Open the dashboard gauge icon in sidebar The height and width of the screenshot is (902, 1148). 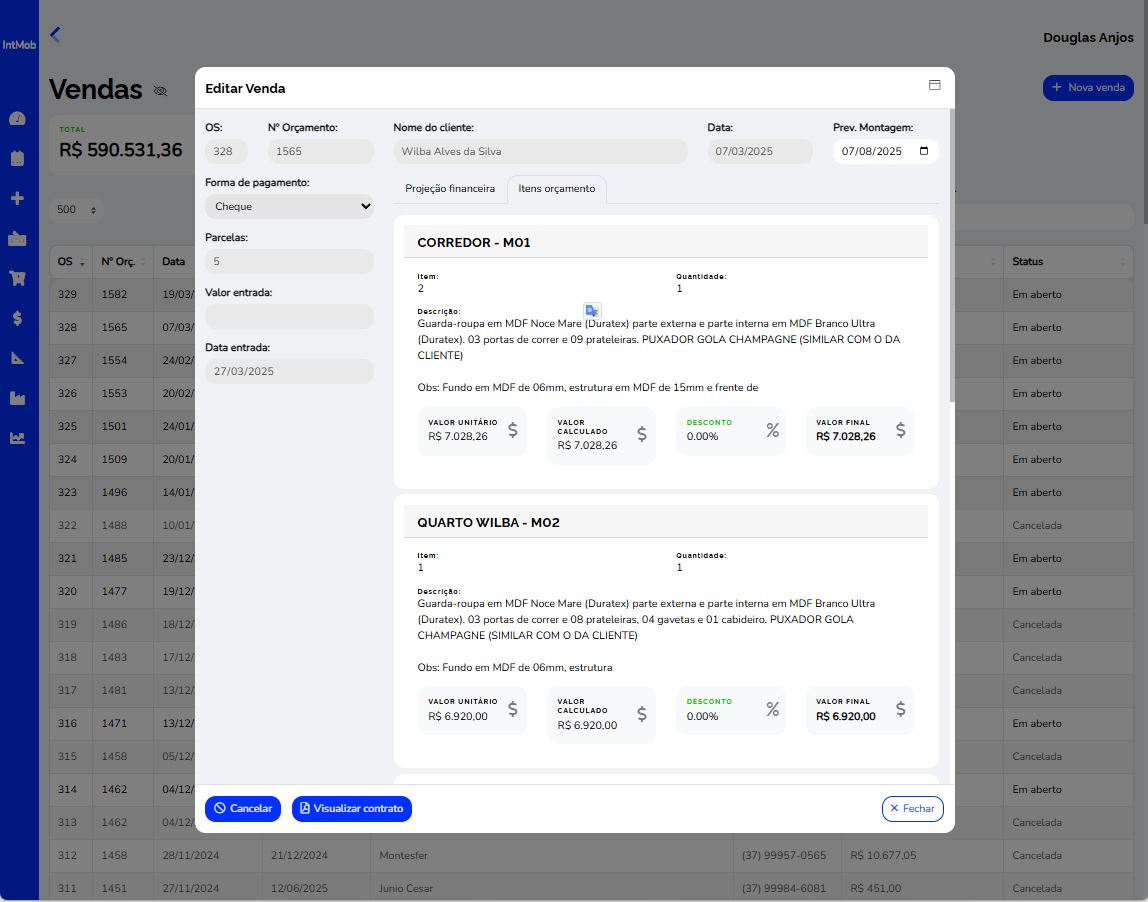[17, 119]
